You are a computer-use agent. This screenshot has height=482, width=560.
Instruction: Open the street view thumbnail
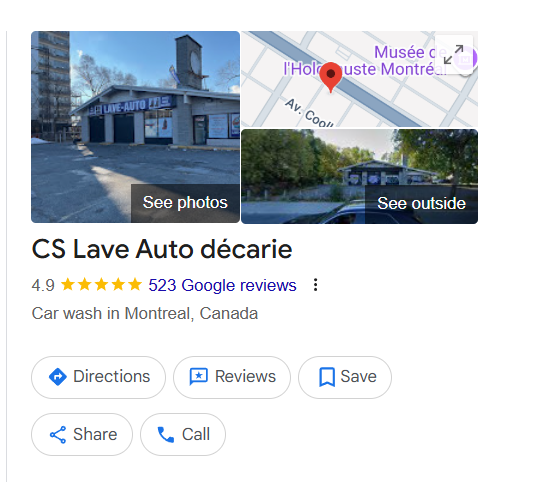pos(360,176)
